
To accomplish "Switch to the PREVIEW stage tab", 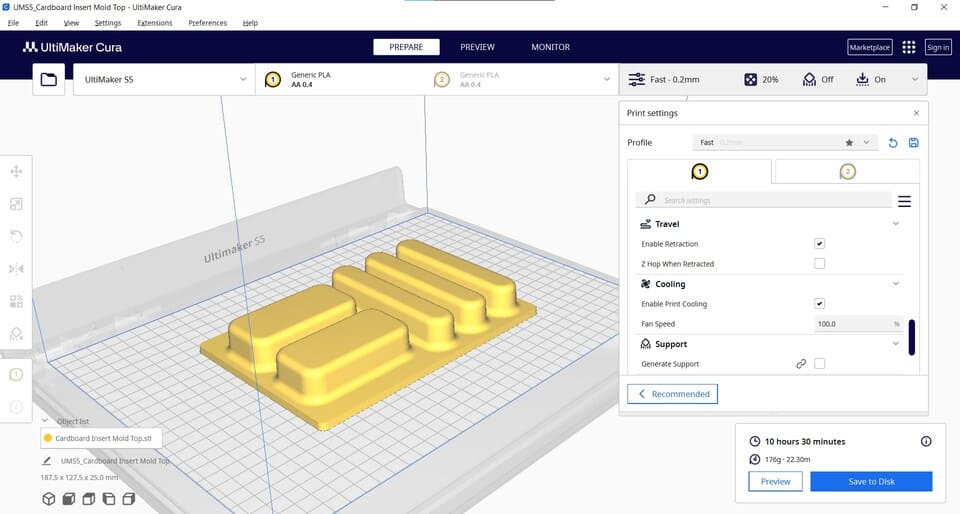I will point(478,47).
